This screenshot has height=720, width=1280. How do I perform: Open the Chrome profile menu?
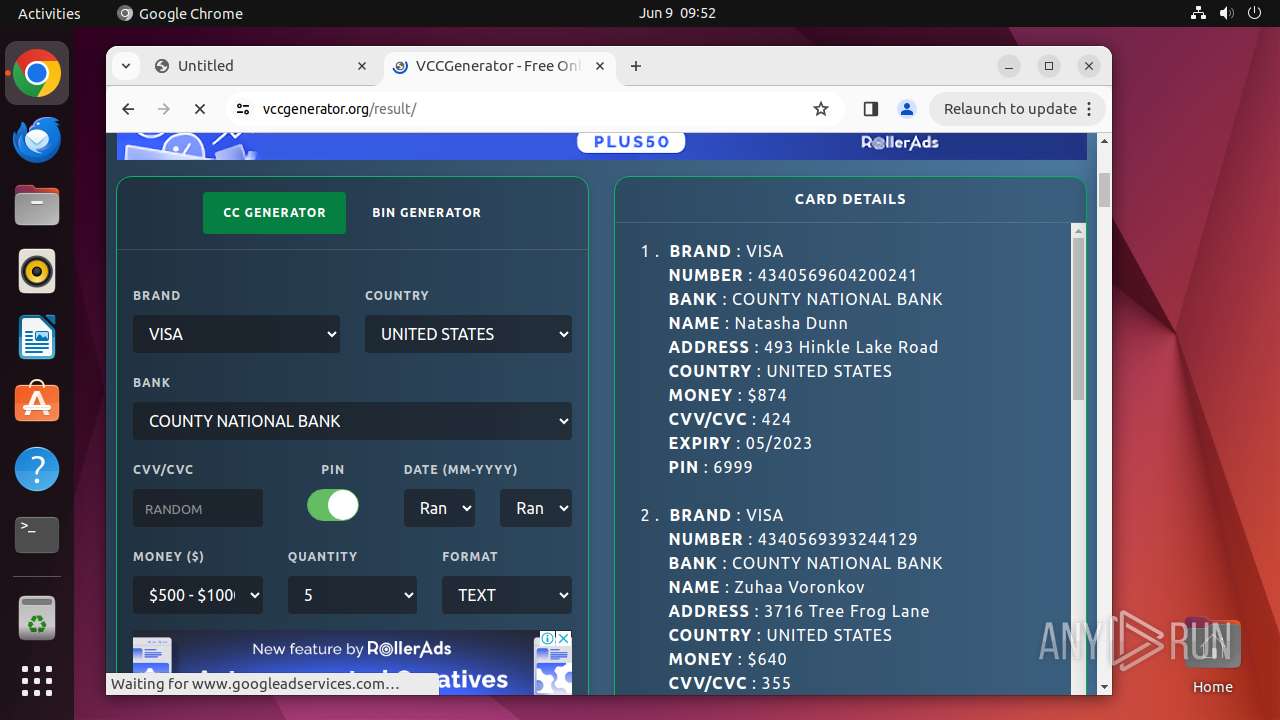tap(907, 109)
